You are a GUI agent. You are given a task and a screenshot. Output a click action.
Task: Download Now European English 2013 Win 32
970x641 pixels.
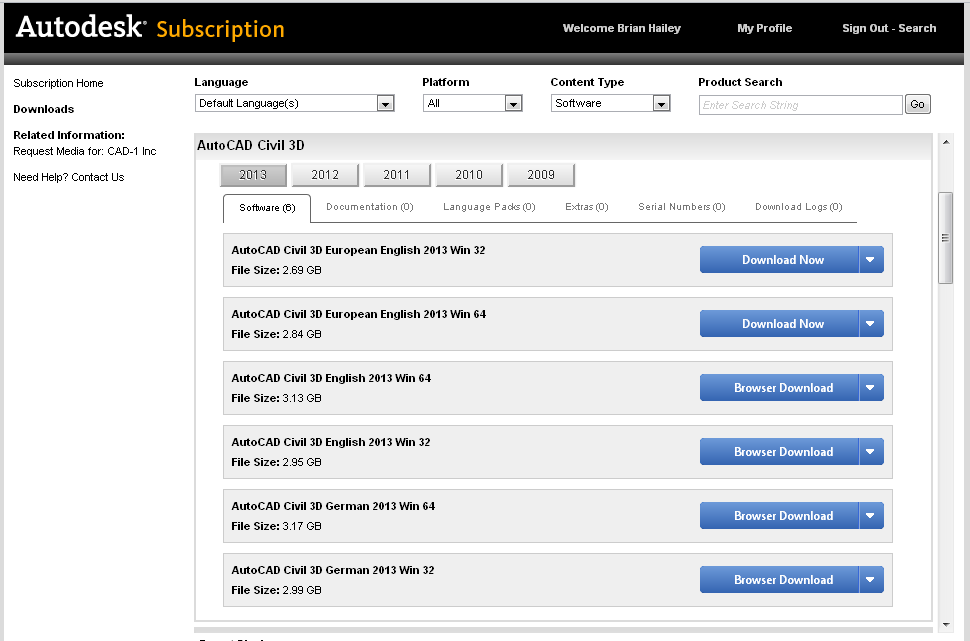coord(779,260)
